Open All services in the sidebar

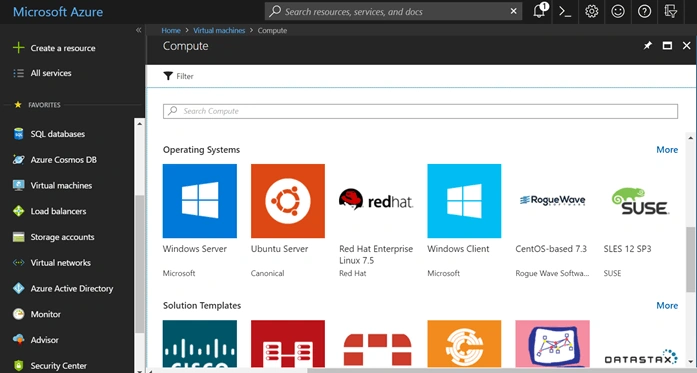(x=51, y=73)
